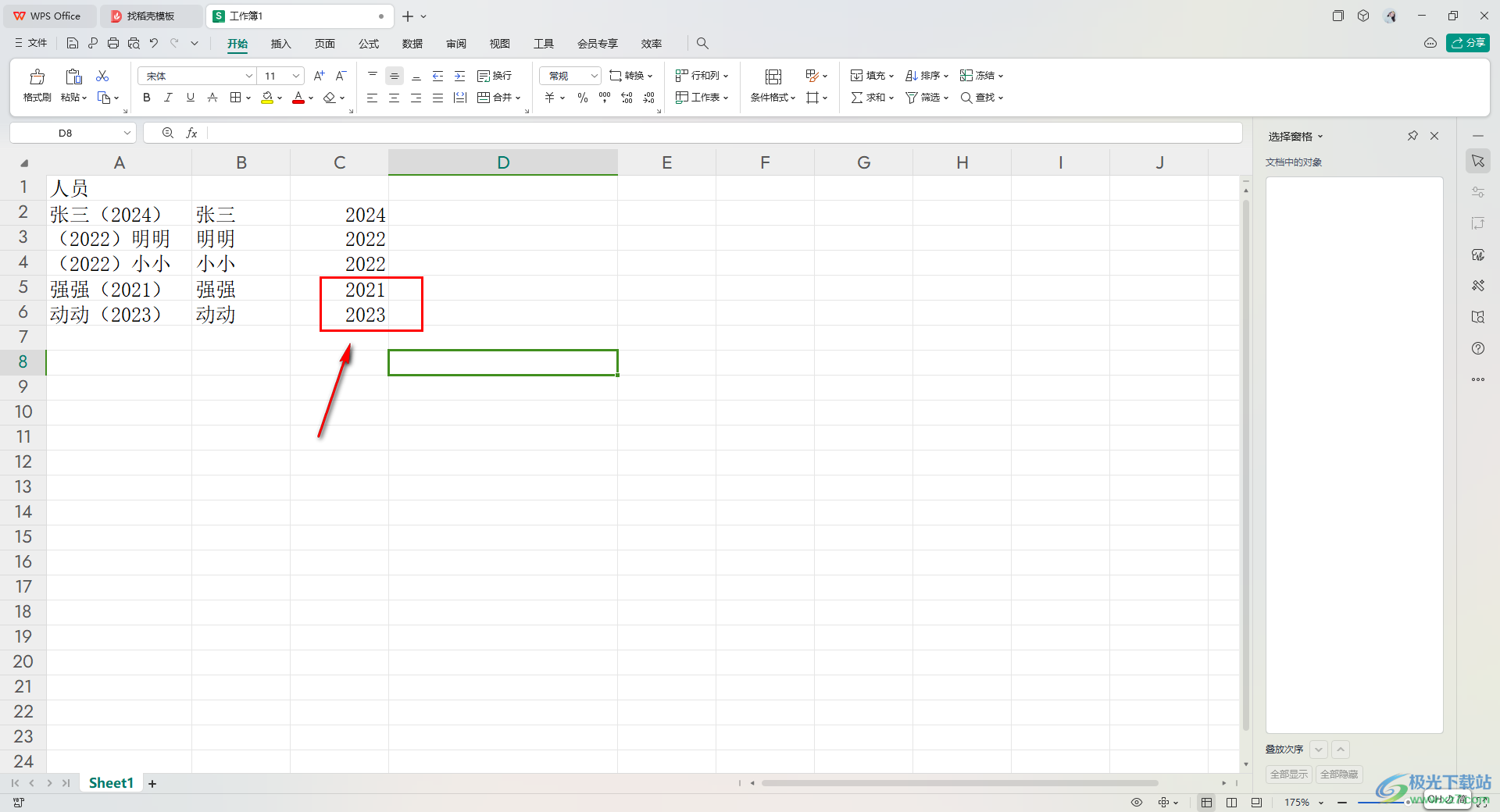Toggle Bold formatting
Screen dimensions: 1500x812
click(x=146, y=98)
